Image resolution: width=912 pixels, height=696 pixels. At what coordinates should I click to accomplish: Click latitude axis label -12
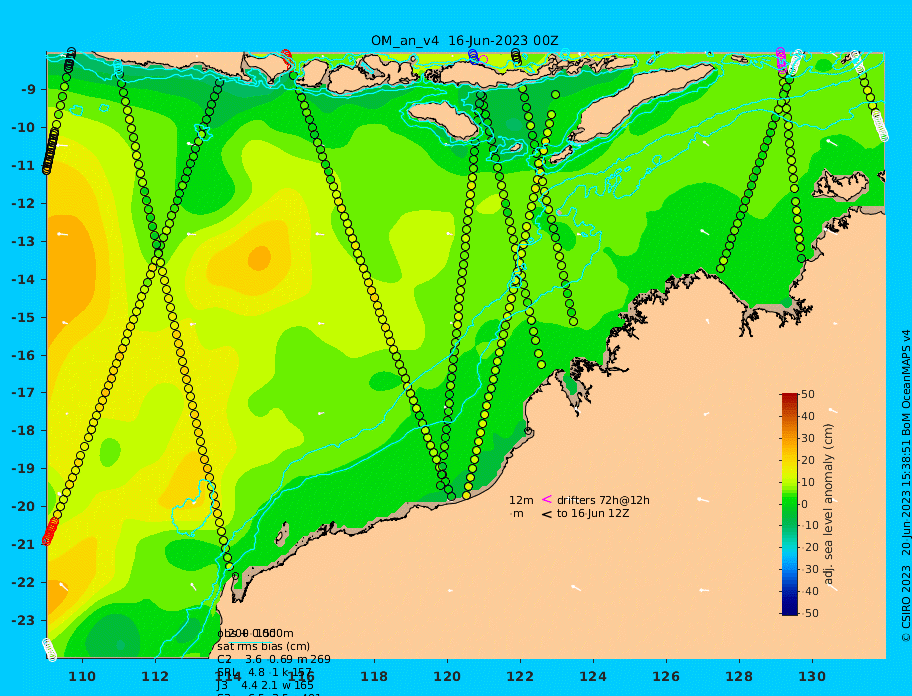(23, 204)
